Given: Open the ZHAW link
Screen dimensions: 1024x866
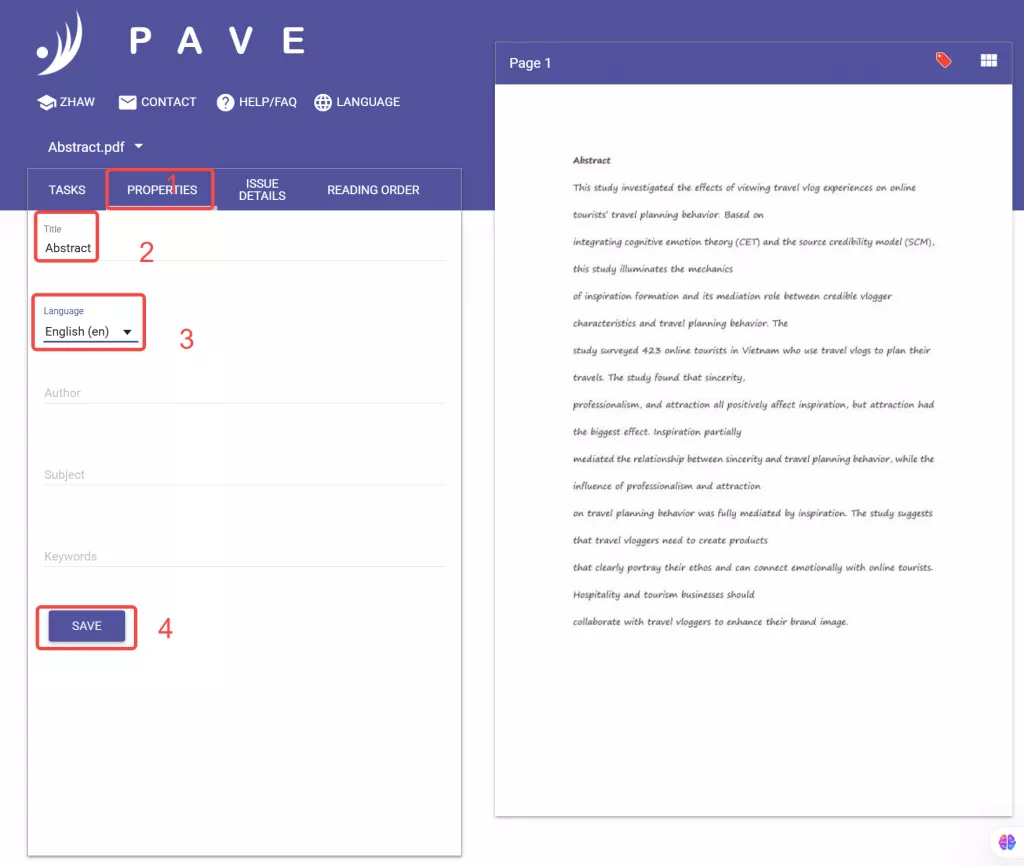Looking at the screenshot, I should click(x=67, y=102).
